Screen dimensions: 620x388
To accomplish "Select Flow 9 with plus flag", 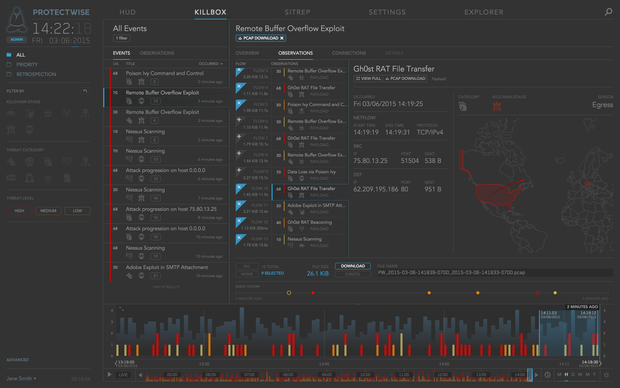I will (239, 170).
